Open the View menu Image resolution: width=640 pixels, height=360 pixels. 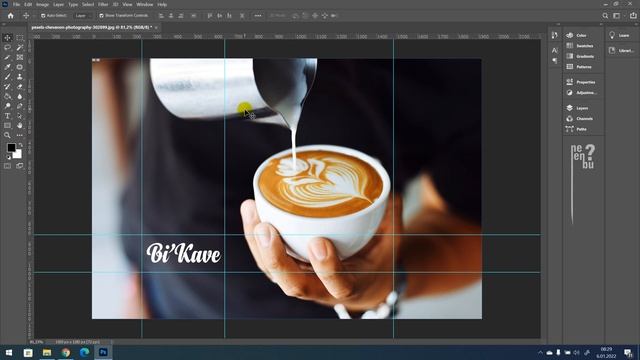(x=127, y=4)
